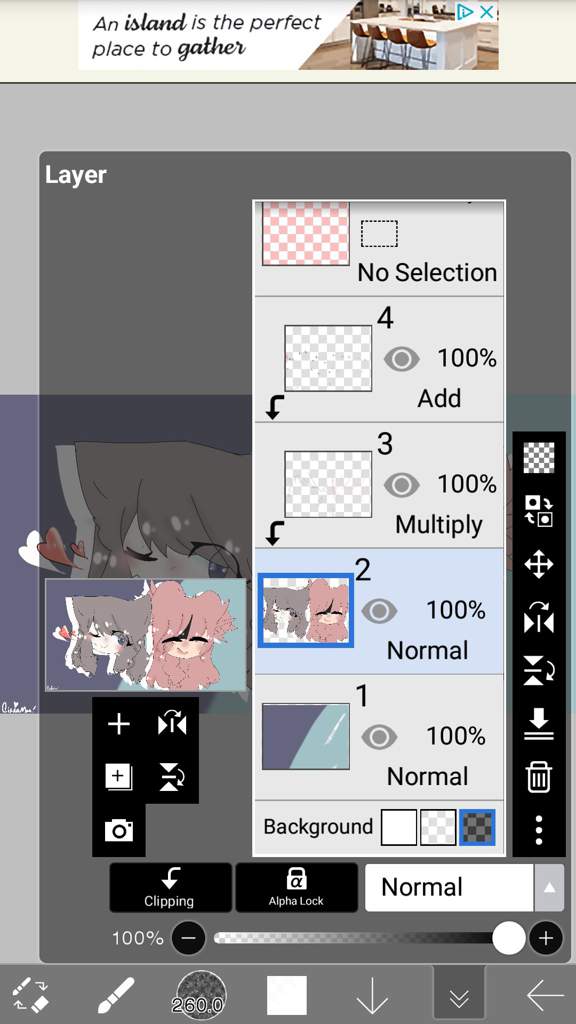Add a new layer with plus icon
Viewport: 576px width, 1024px height.
click(x=118, y=724)
